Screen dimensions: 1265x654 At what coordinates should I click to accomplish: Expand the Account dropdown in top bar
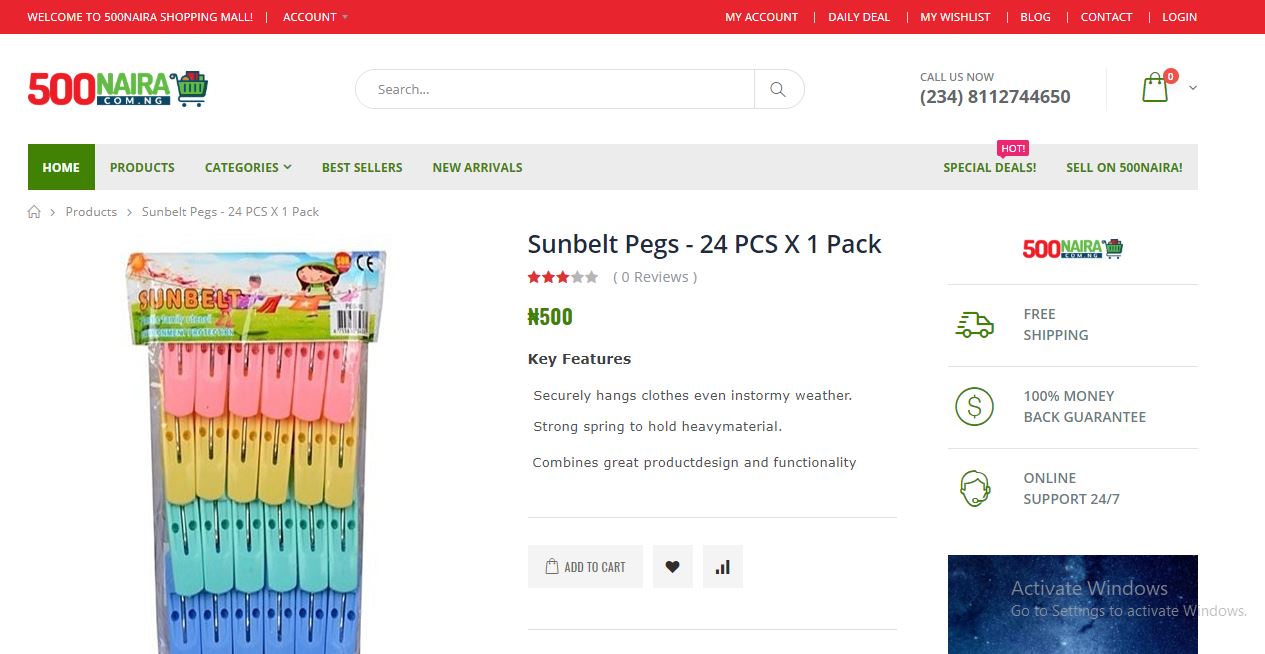click(x=315, y=17)
